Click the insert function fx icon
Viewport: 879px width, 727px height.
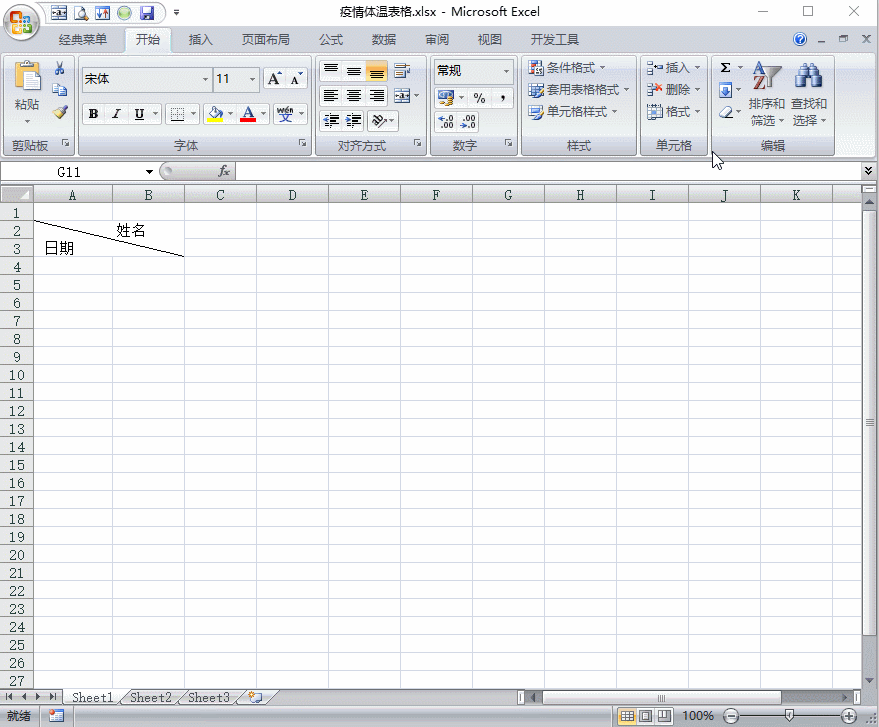pyautogui.click(x=224, y=171)
